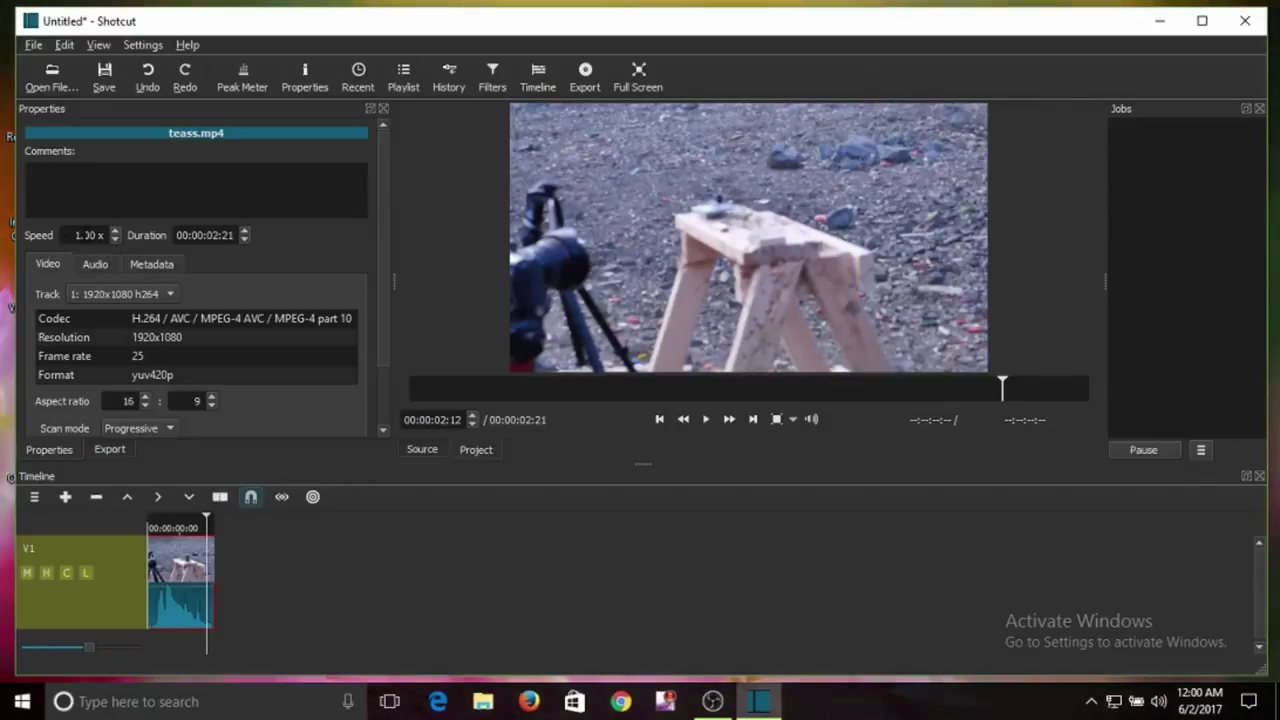Screen dimensions: 1280x720
Task: Open the Edit menu
Action: coord(64,45)
